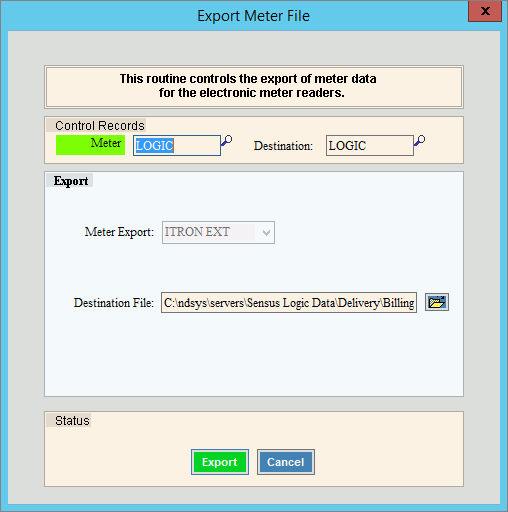Screen dimensions: 508x512
Task: Start the export with green Export button
Action: click(x=220, y=462)
